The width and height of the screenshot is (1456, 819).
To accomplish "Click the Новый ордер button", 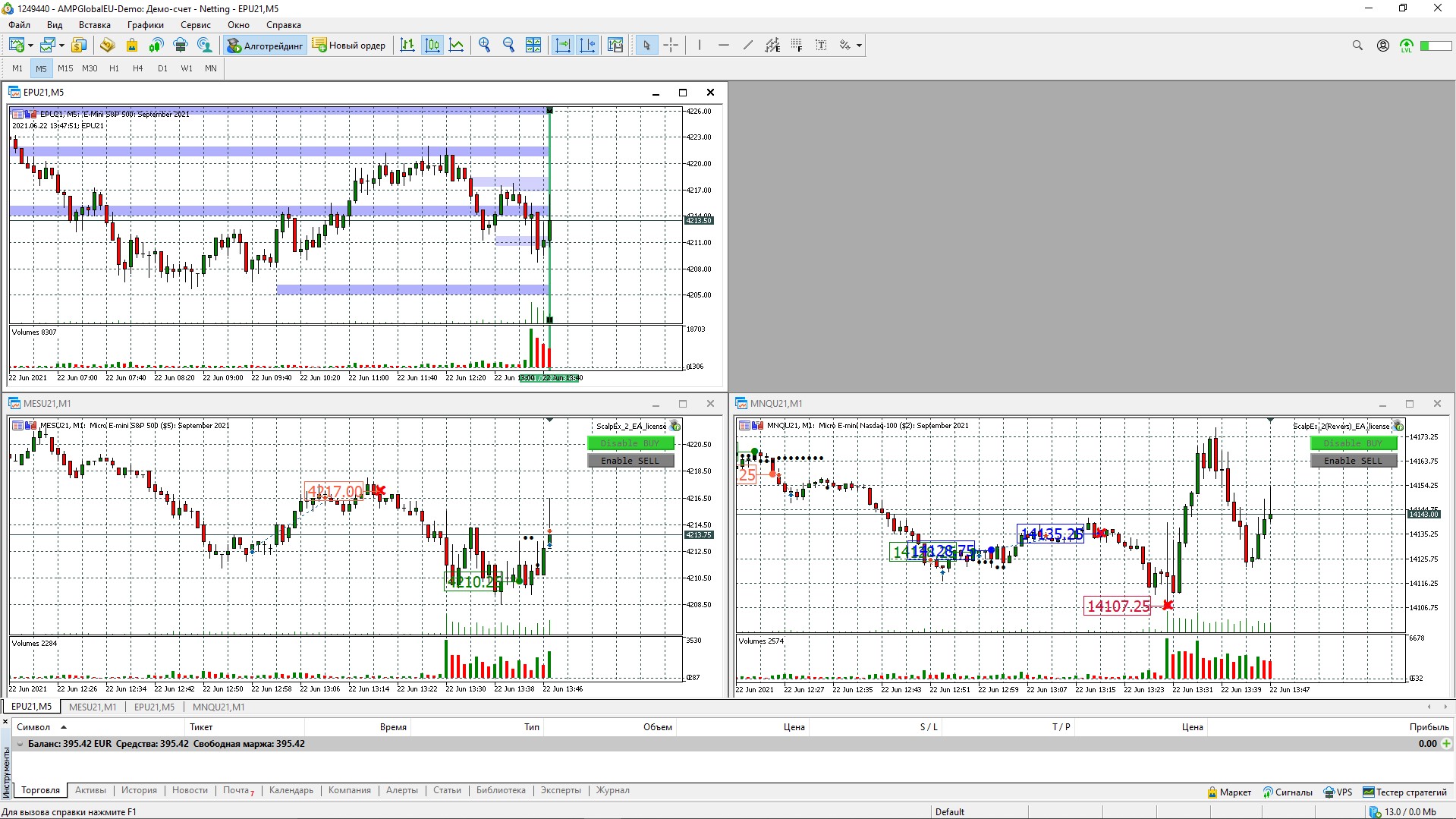I will tap(349, 46).
